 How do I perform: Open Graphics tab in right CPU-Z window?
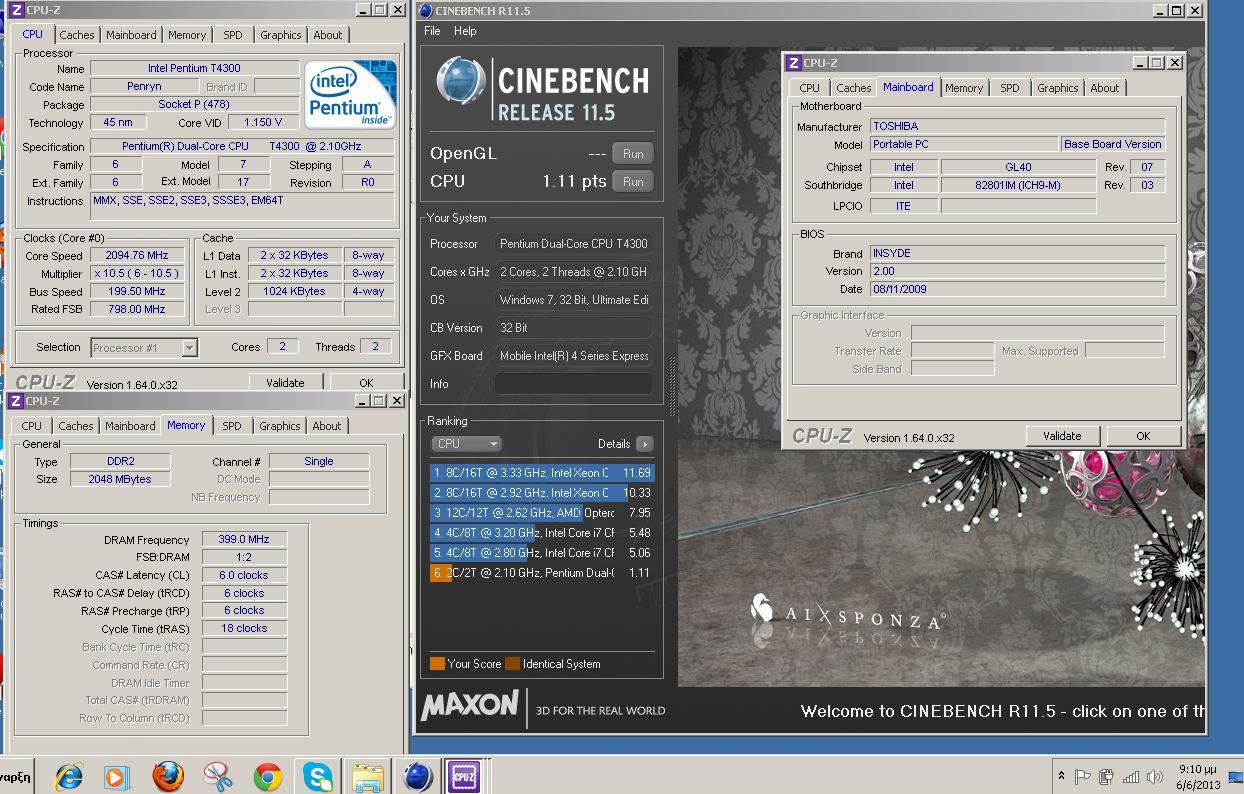tap(1058, 87)
